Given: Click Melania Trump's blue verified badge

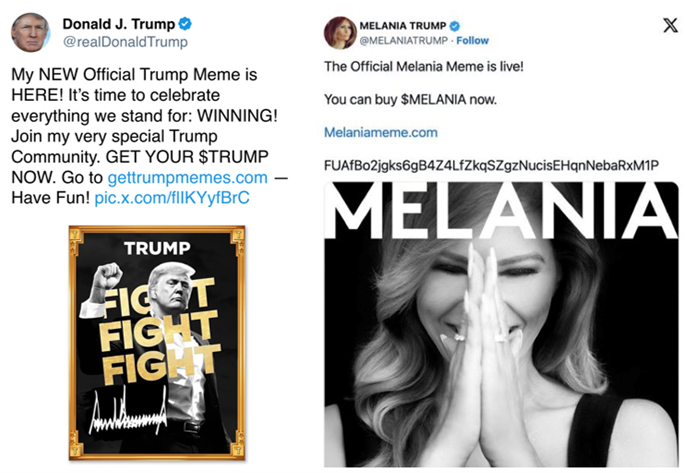Looking at the screenshot, I should [455, 26].
